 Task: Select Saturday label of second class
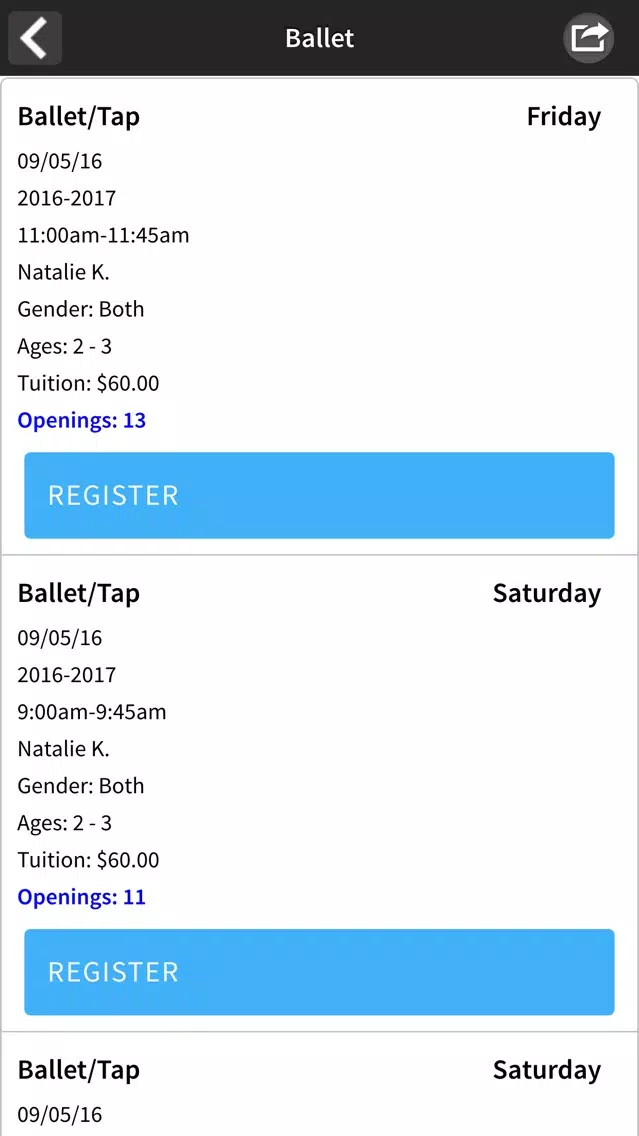547,593
